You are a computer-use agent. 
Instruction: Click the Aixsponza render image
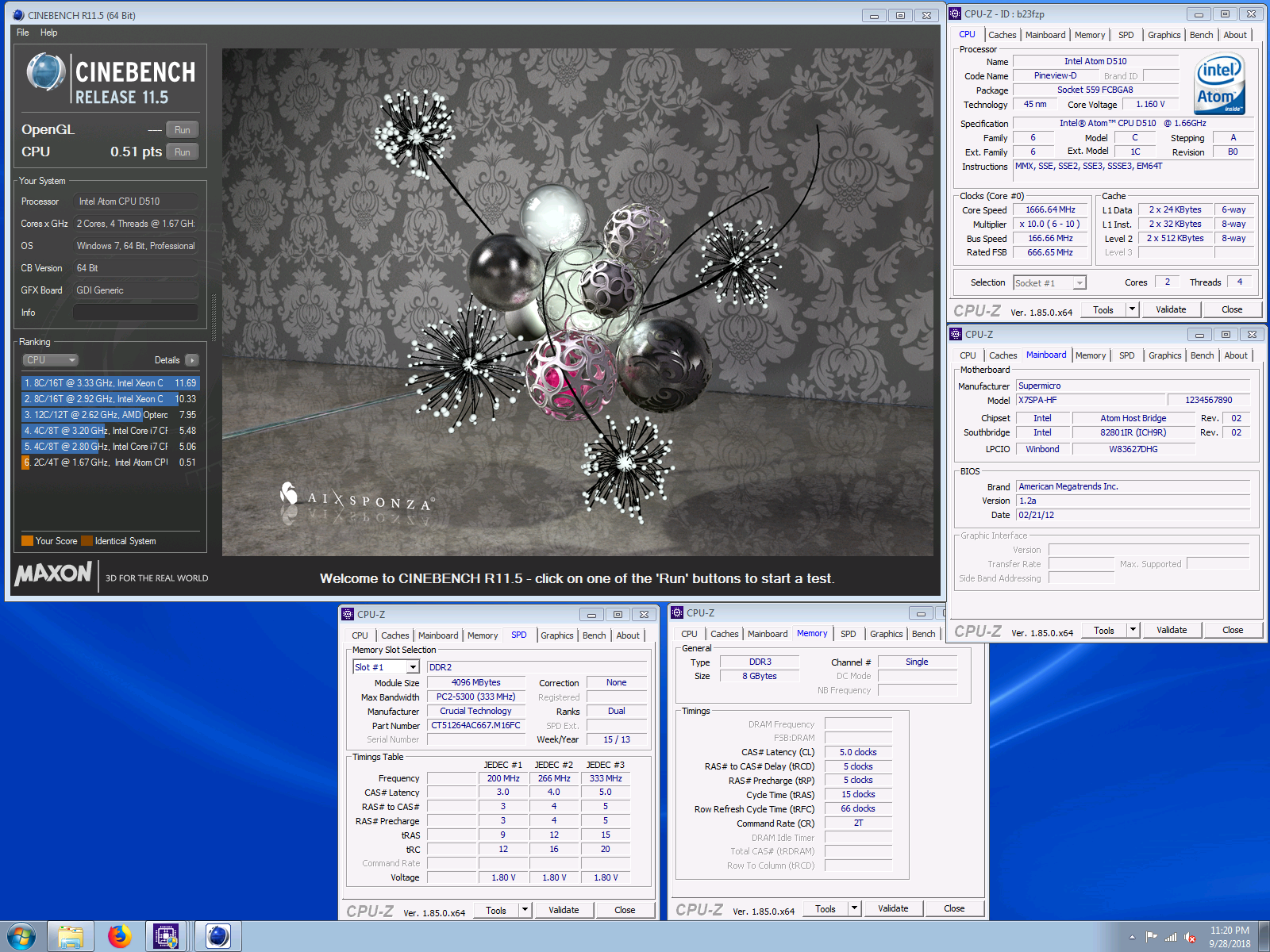point(578,302)
